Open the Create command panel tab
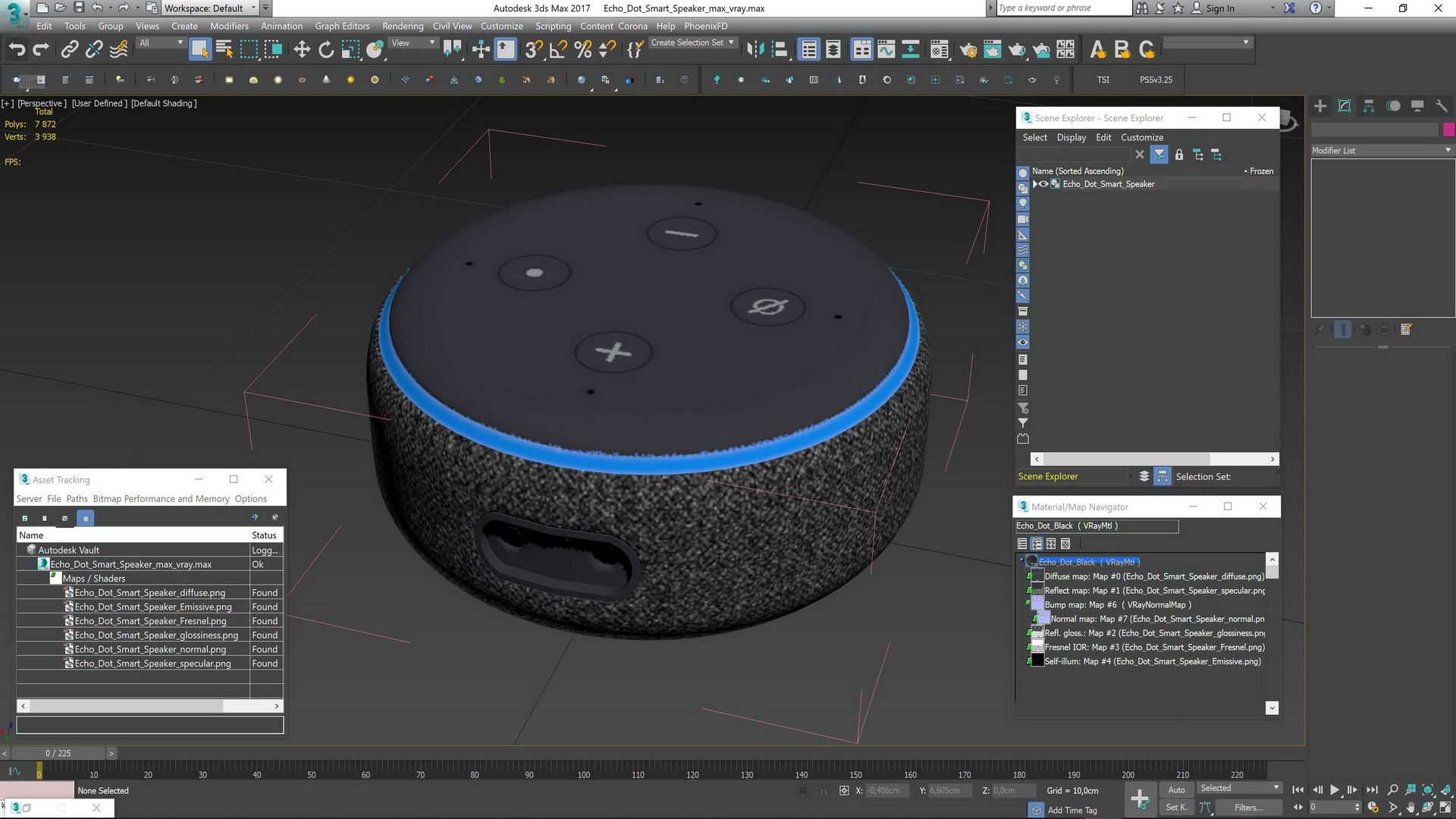The image size is (1456, 819). point(1320,106)
